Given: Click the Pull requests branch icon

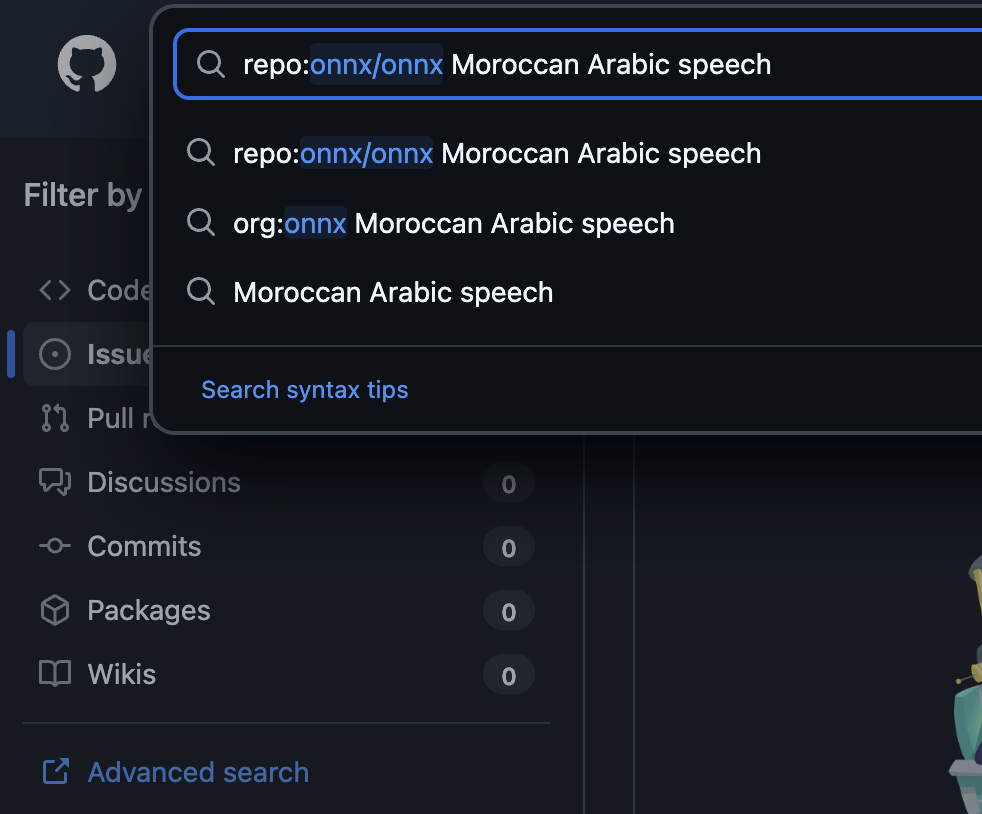Looking at the screenshot, I should point(55,418).
